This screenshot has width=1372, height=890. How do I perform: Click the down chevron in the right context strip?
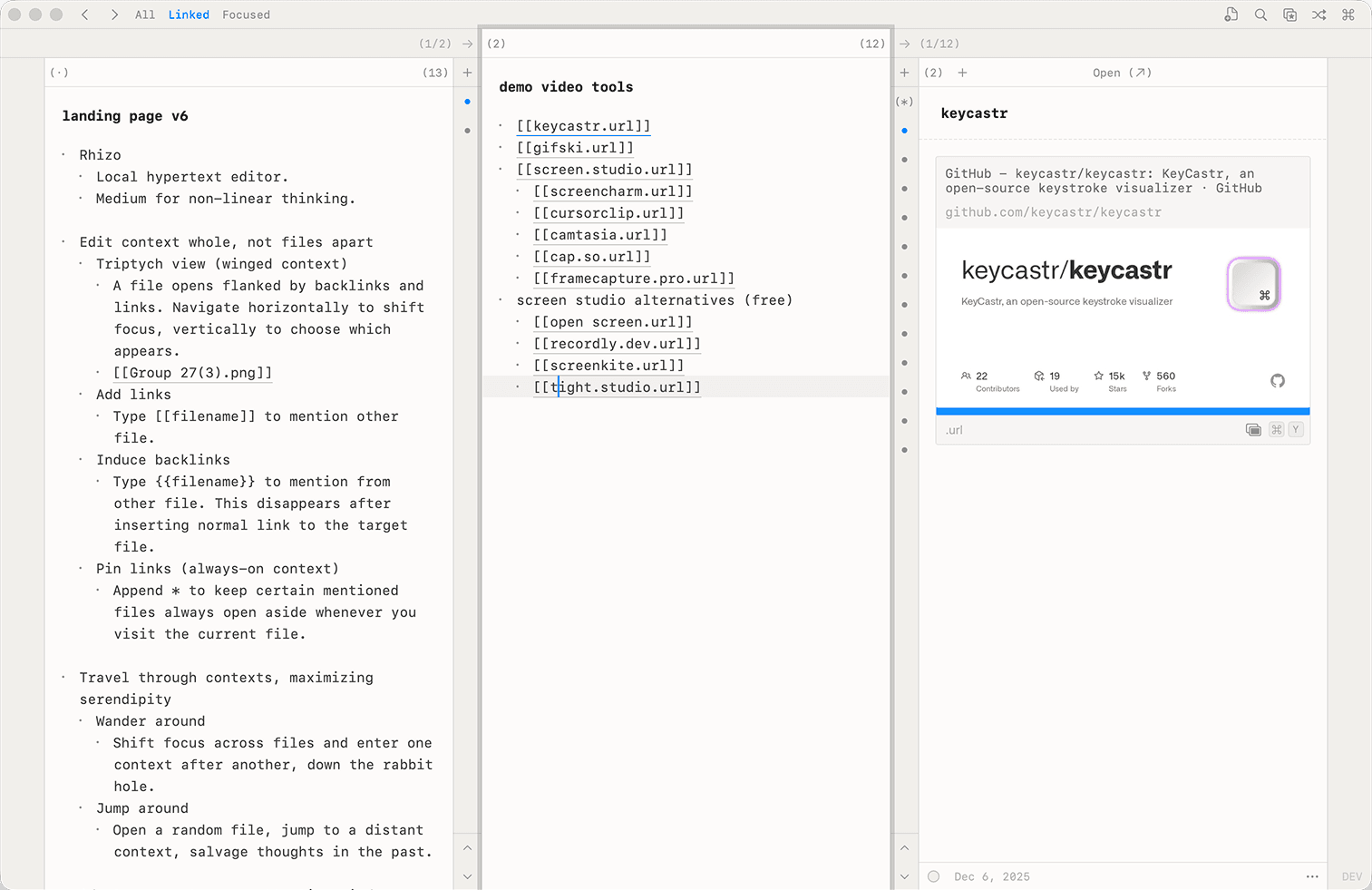tap(904, 876)
